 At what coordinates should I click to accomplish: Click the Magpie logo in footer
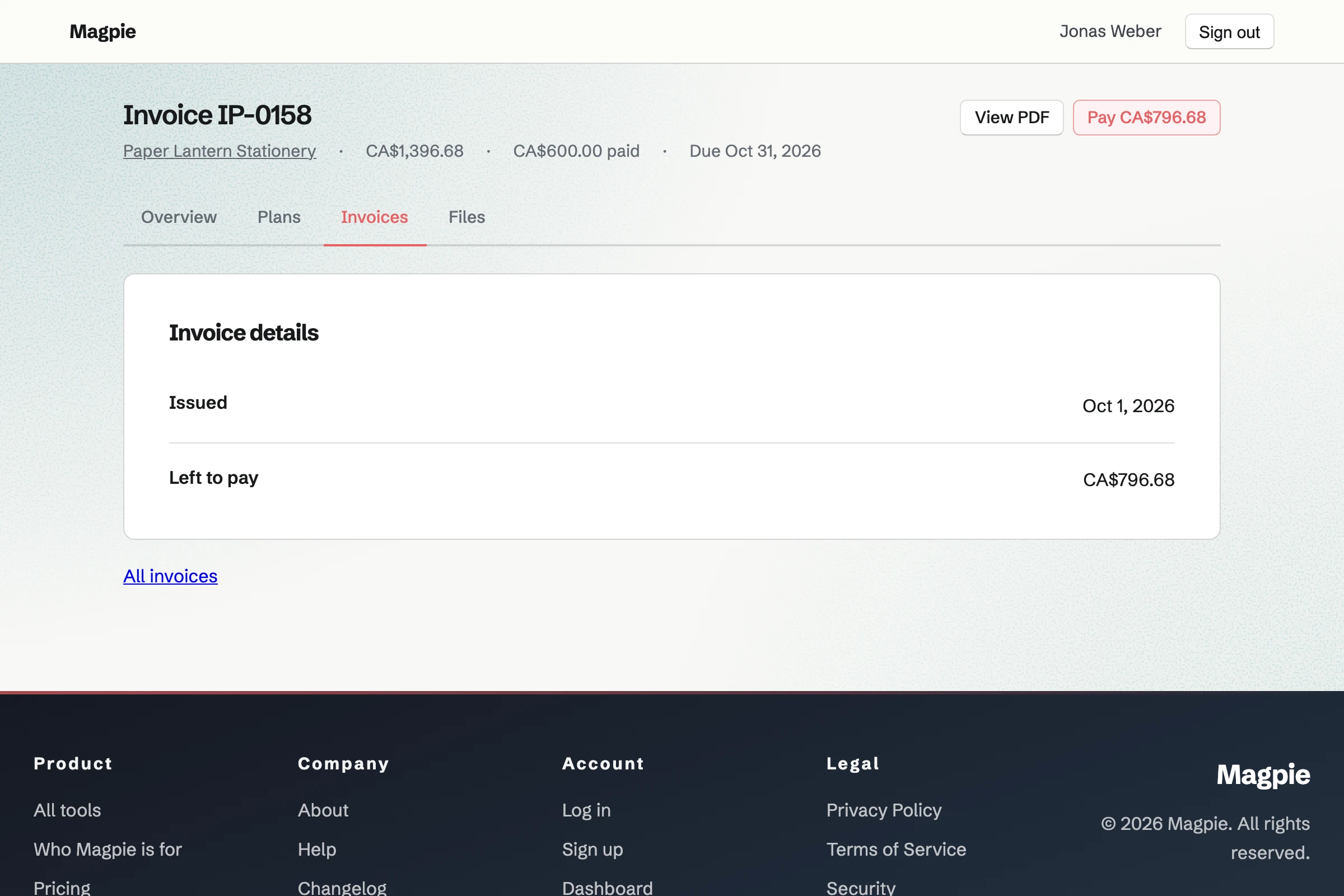[1263, 776]
